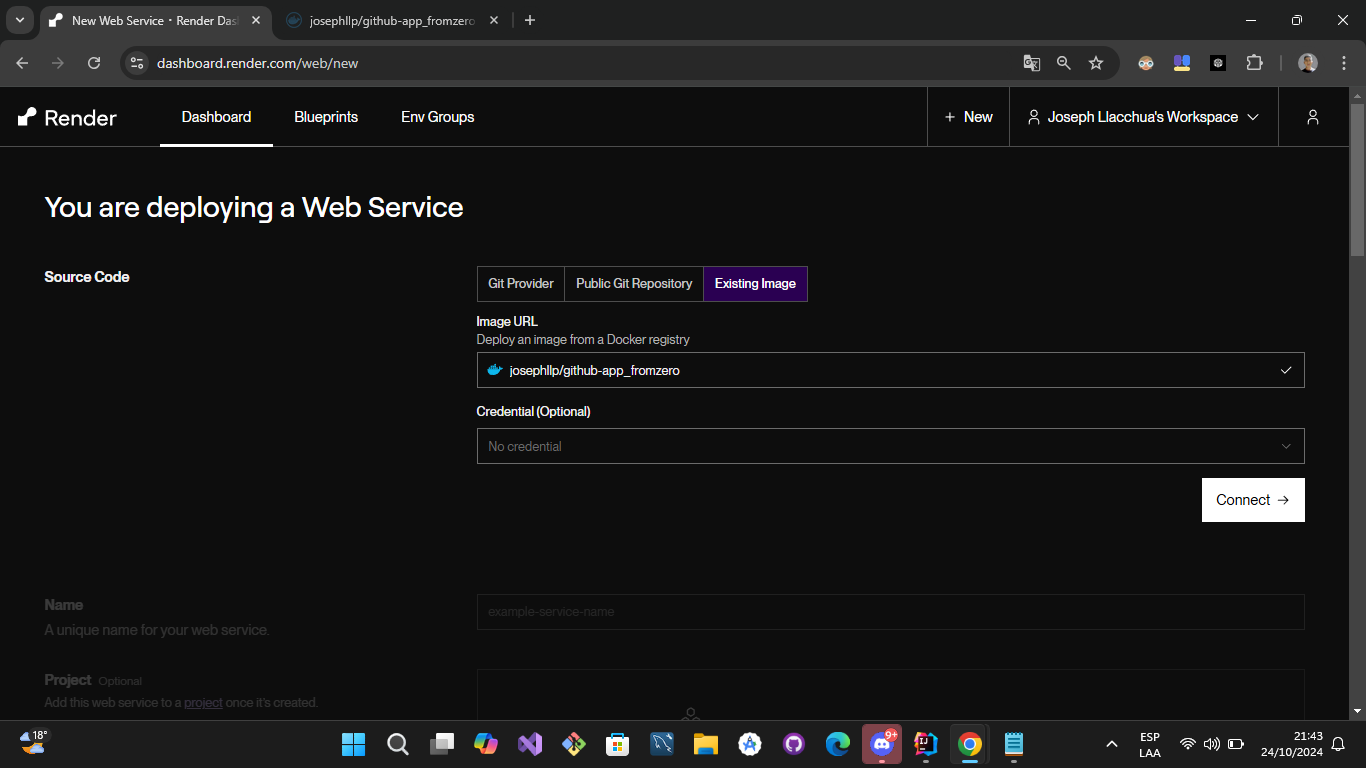Click the browser address bar URL
The image size is (1366, 768).
257,63
